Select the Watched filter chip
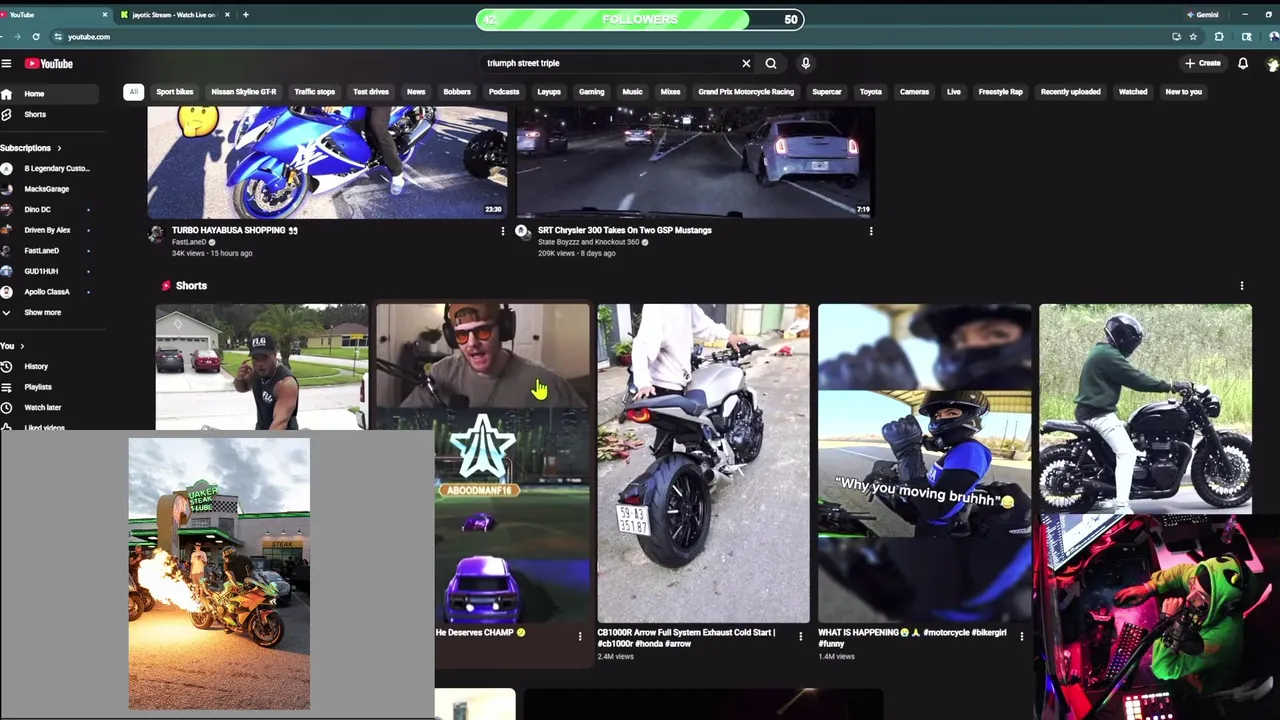 pos(1133,91)
